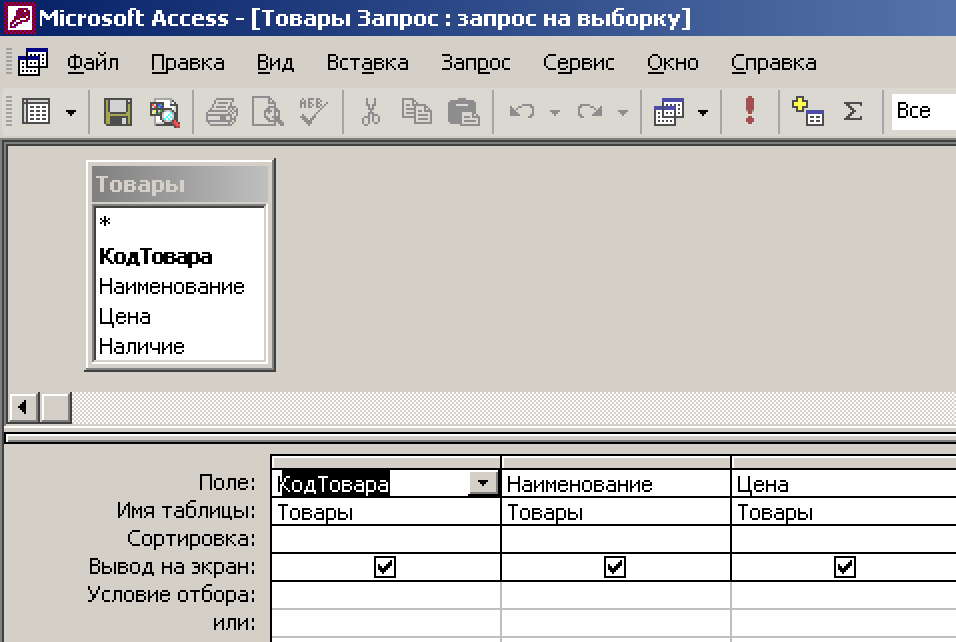The height and width of the screenshot is (642, 956).
Task: Click table name Товары under Наименование
Action: click(x=616, y=512)
